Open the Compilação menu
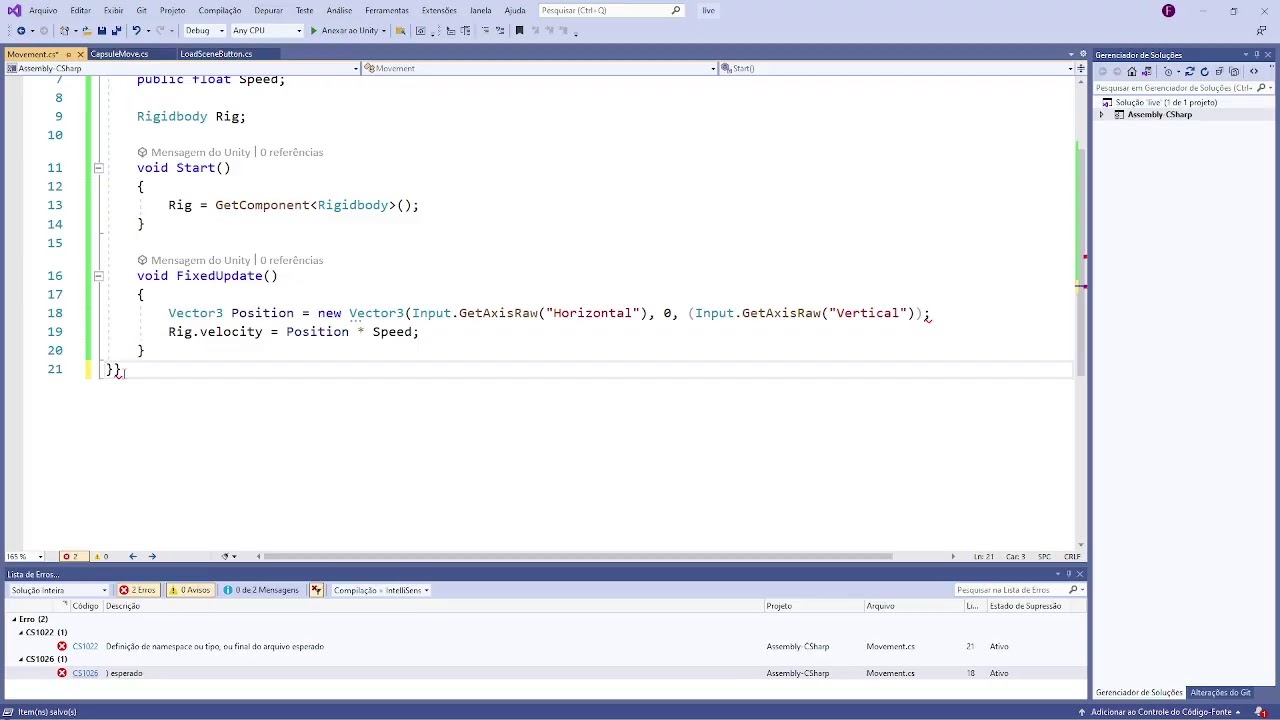 point(220,10)
